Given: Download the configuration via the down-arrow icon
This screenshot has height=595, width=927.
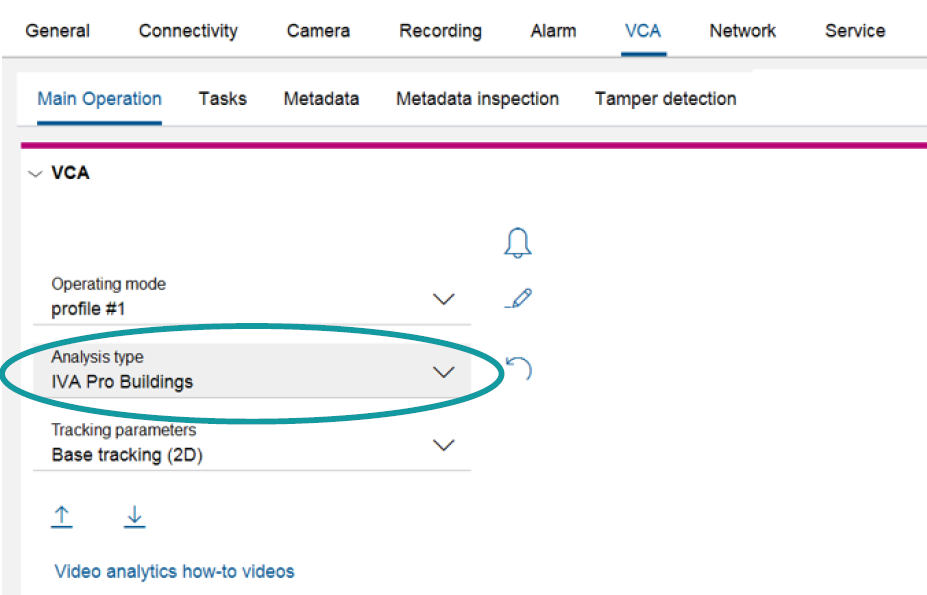Looking at the screenshot, I should [x=134, y=516].
